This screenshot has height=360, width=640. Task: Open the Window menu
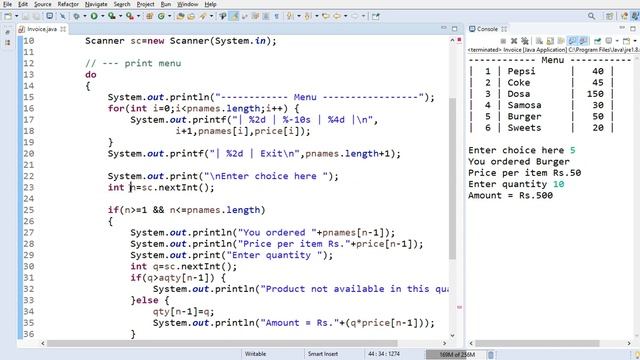(187, 4)
